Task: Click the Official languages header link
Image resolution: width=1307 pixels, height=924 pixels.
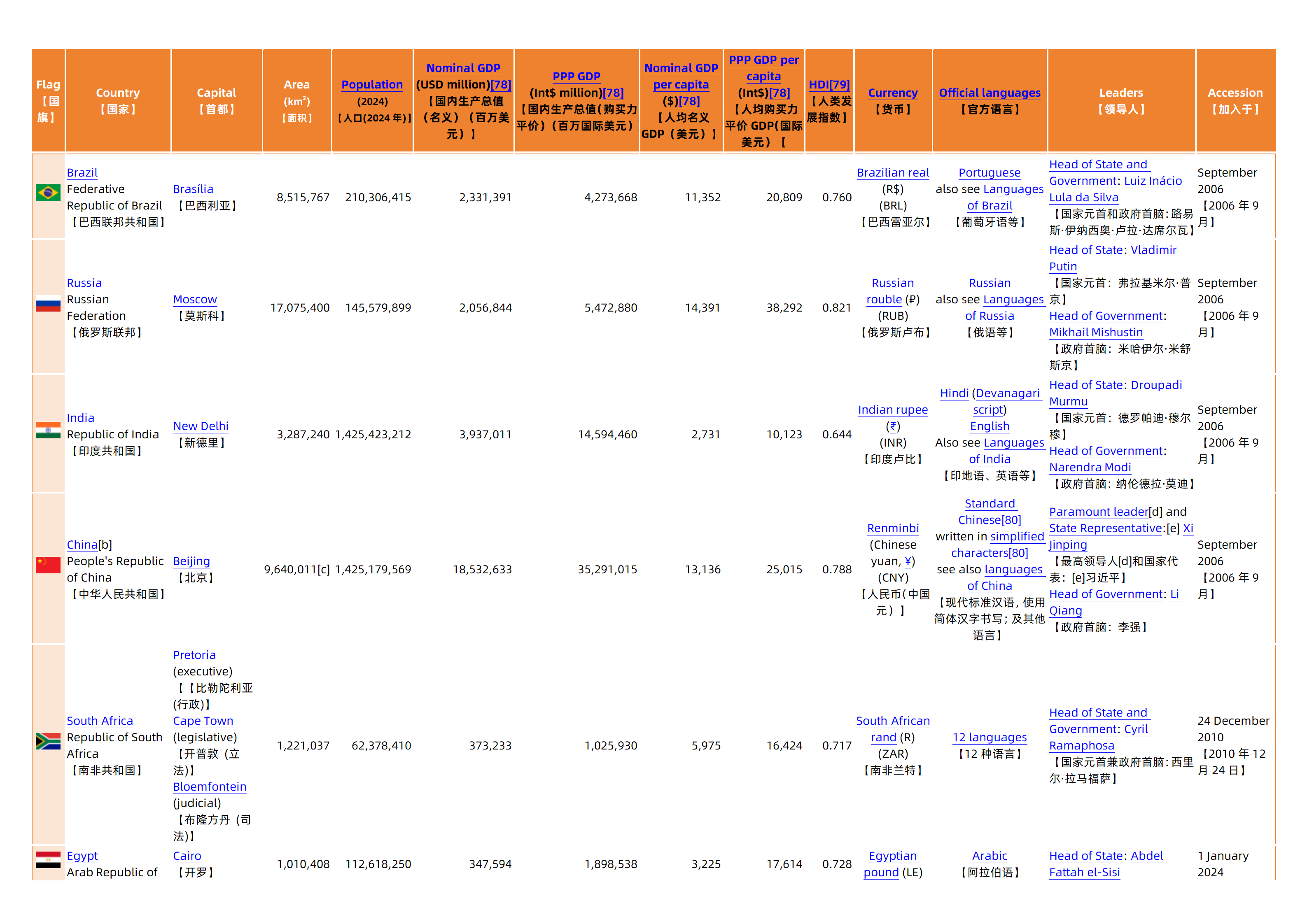Action: pos(990,93)
